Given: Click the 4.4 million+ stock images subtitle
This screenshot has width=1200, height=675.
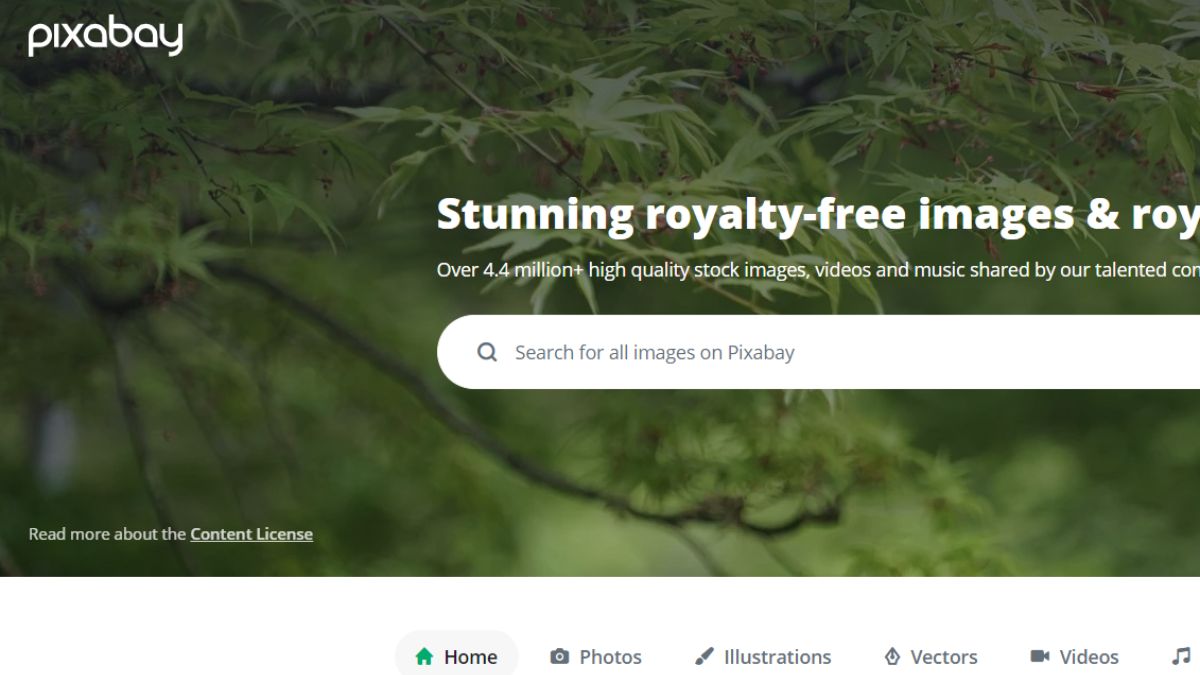Looking at the screenshot, I should click(818, 270).
